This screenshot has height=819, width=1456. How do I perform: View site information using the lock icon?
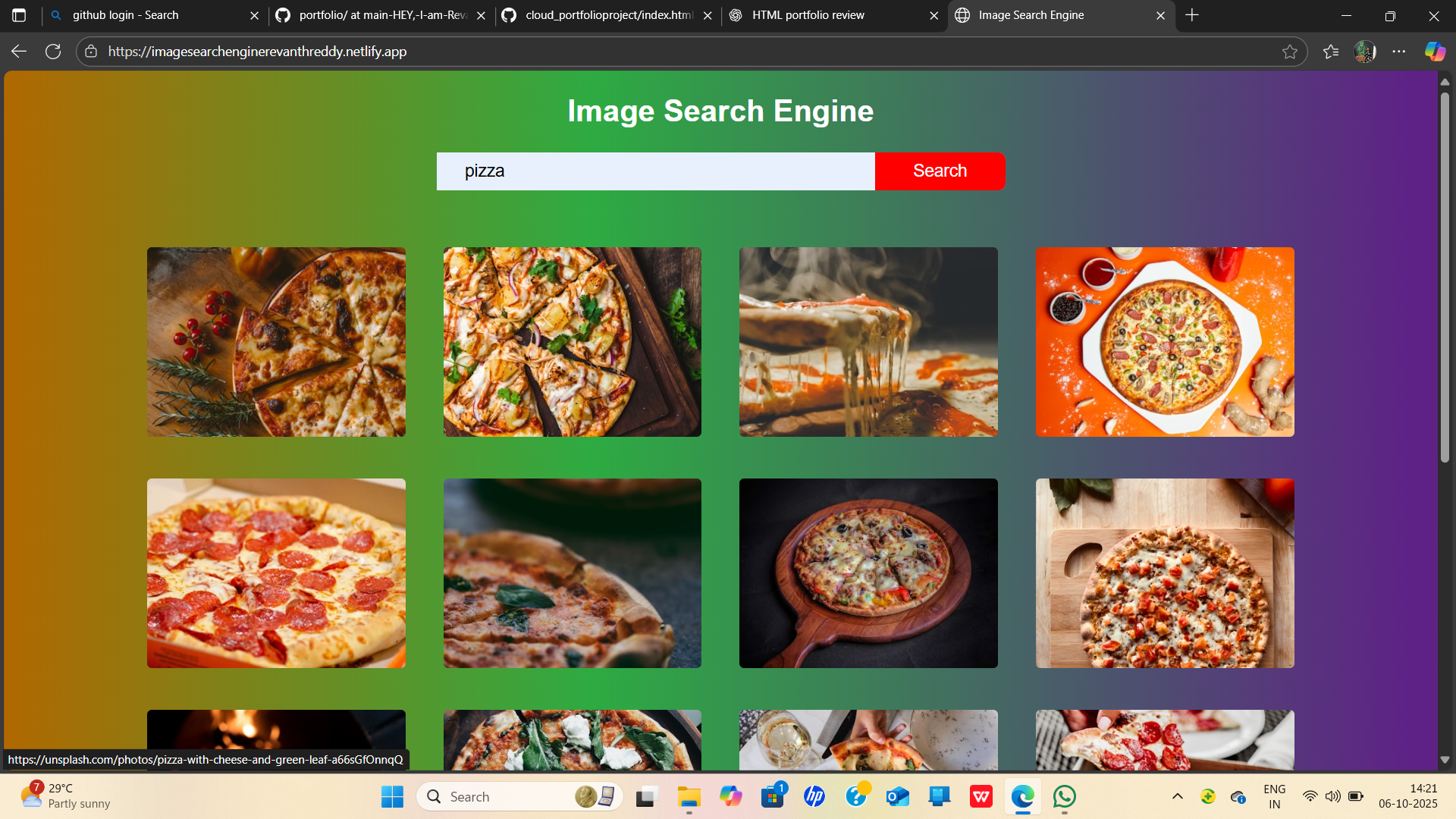[91, 52]
